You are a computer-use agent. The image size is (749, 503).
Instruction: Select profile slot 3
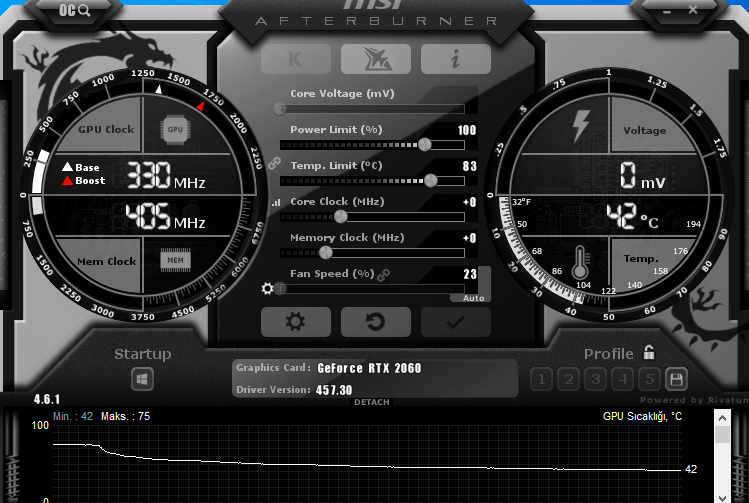pyautogui.click(x=595, y=380)
